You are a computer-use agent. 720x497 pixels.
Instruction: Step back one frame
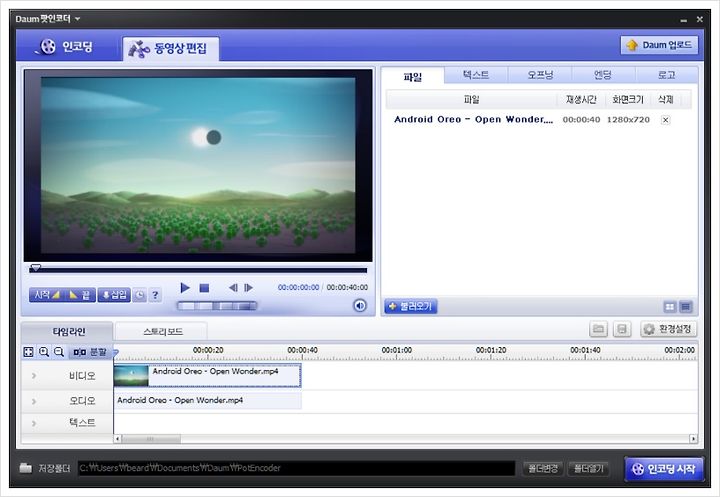coord(233,288)
